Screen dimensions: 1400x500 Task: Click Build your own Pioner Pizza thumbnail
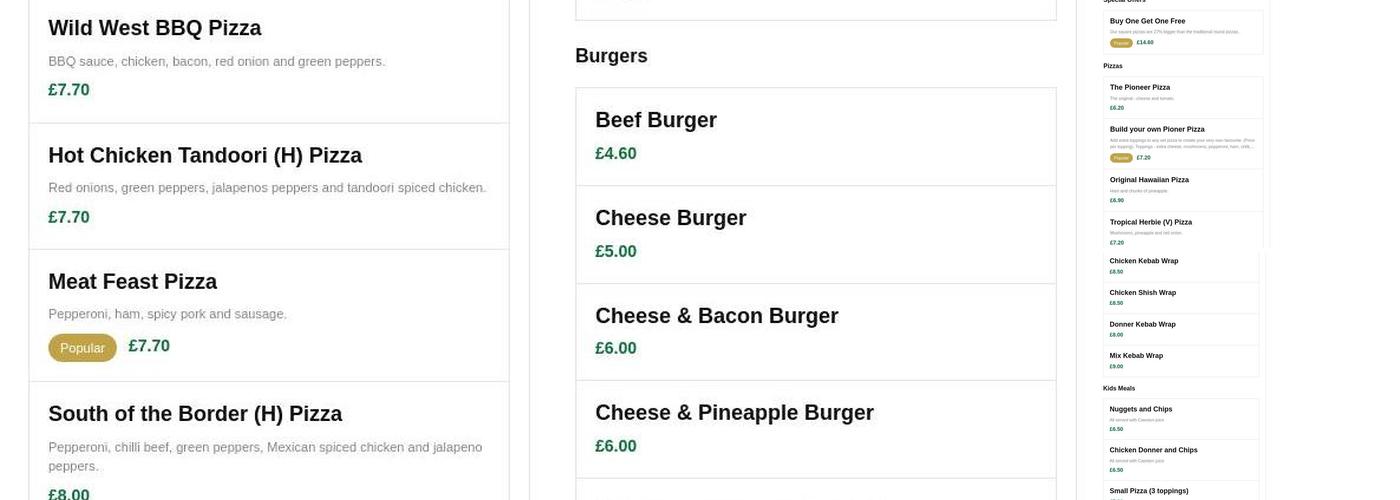[1157, 130]
